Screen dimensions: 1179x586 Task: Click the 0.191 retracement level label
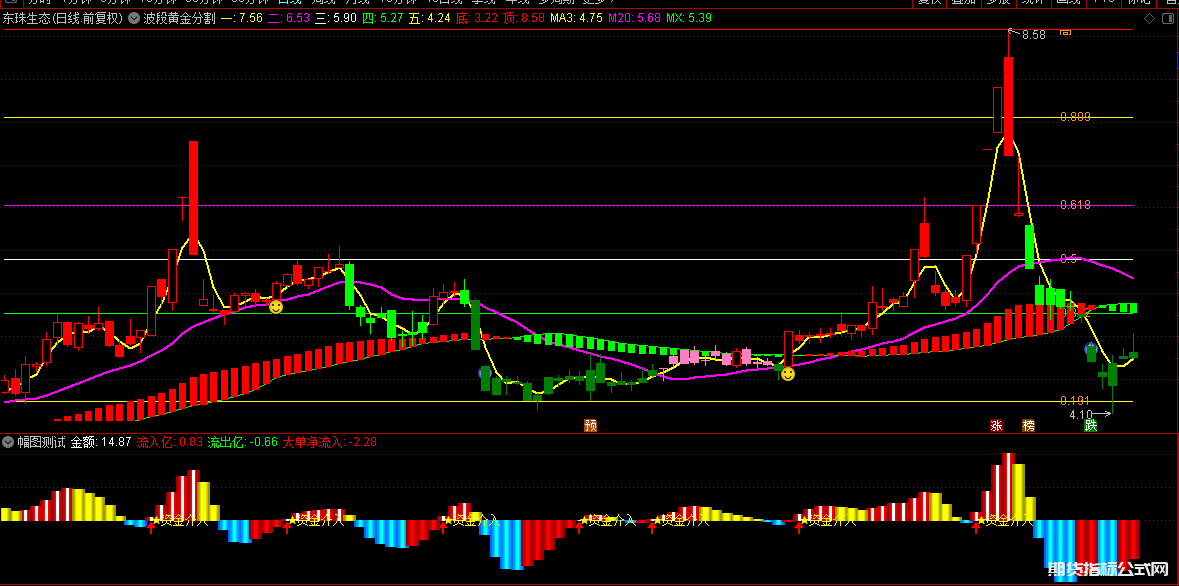pyautogui.click(x=1074, y=400)
